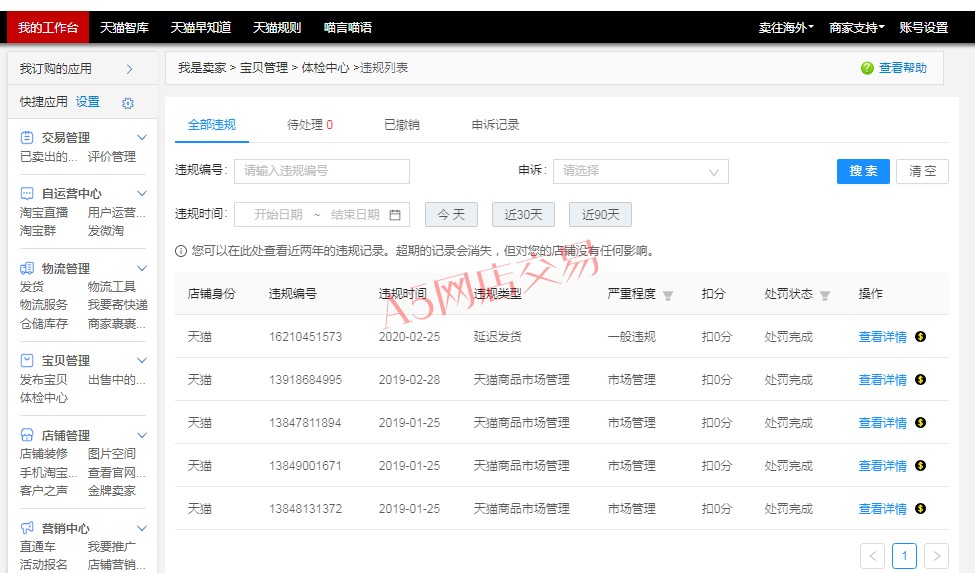Image resolution: width=975 pixels, height=573 pixels.
Task: Go to next page arrow
Action: [936, 556]
